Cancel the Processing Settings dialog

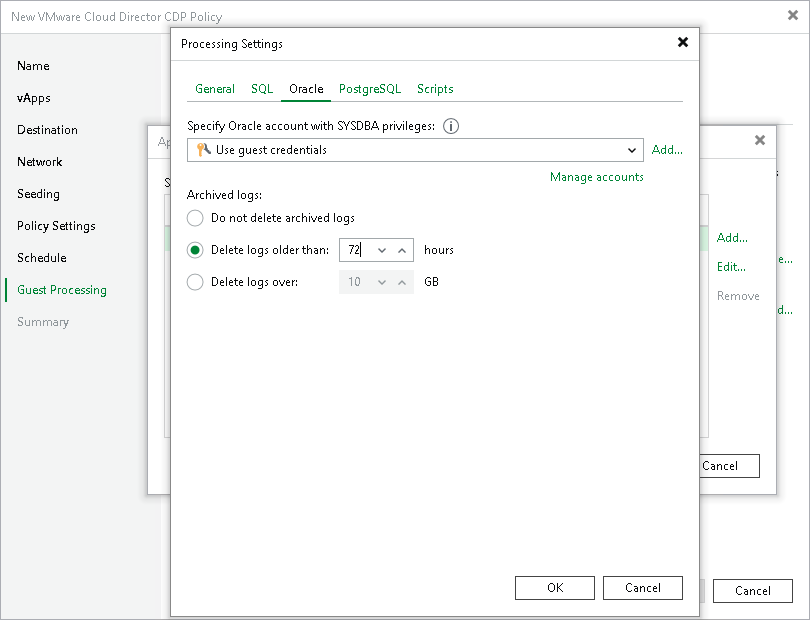point(643,588)
